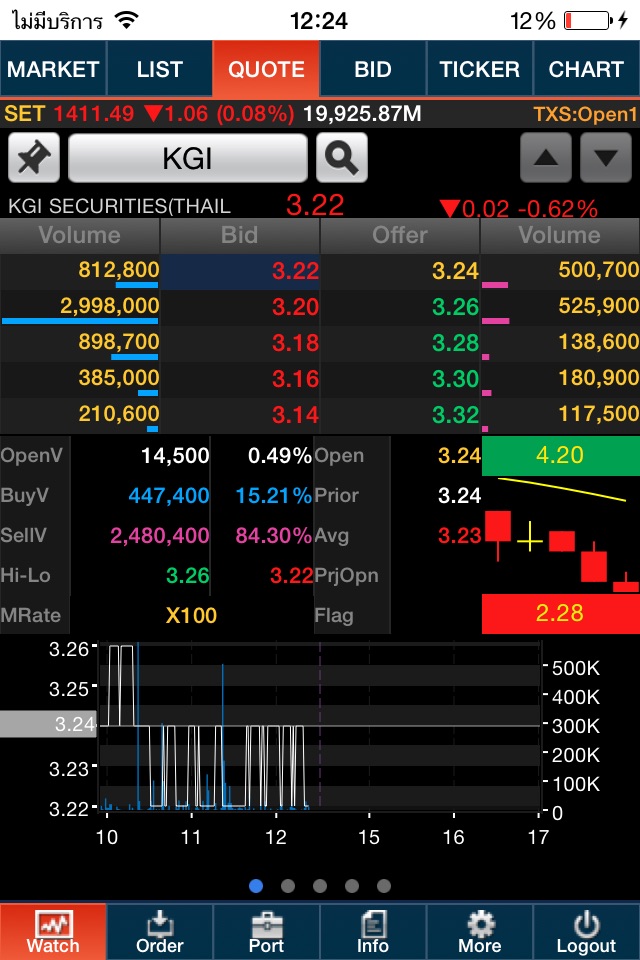
Task: Tap the offer price 3.28
Action: point(455,343)
